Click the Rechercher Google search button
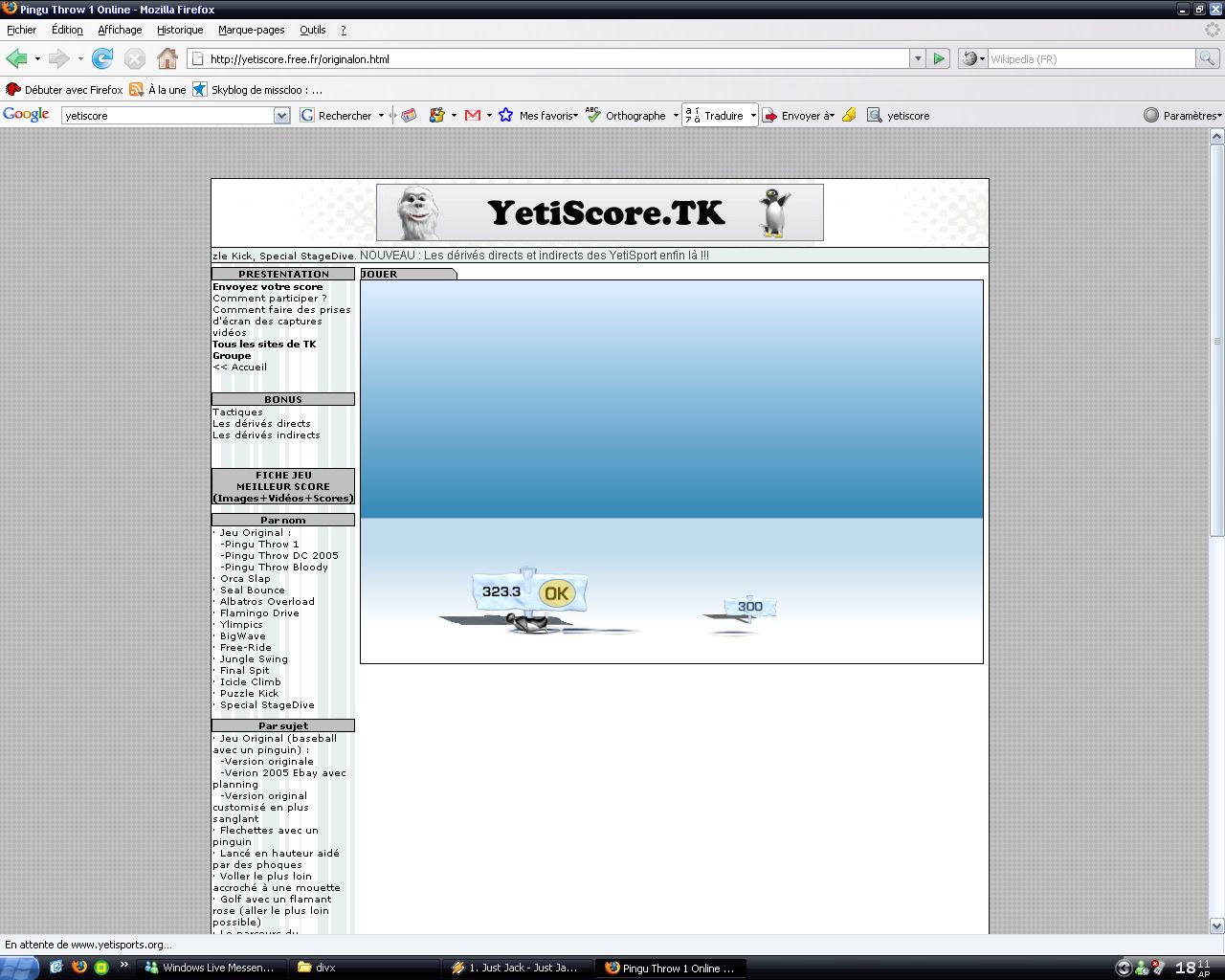The image size is (1225, 980). 336,115
